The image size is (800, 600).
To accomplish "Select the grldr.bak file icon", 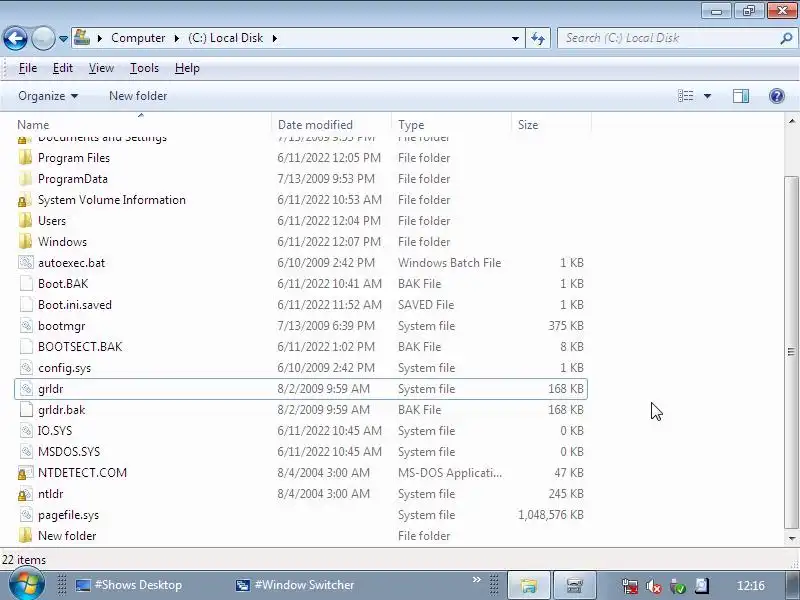I will point(26,410).
